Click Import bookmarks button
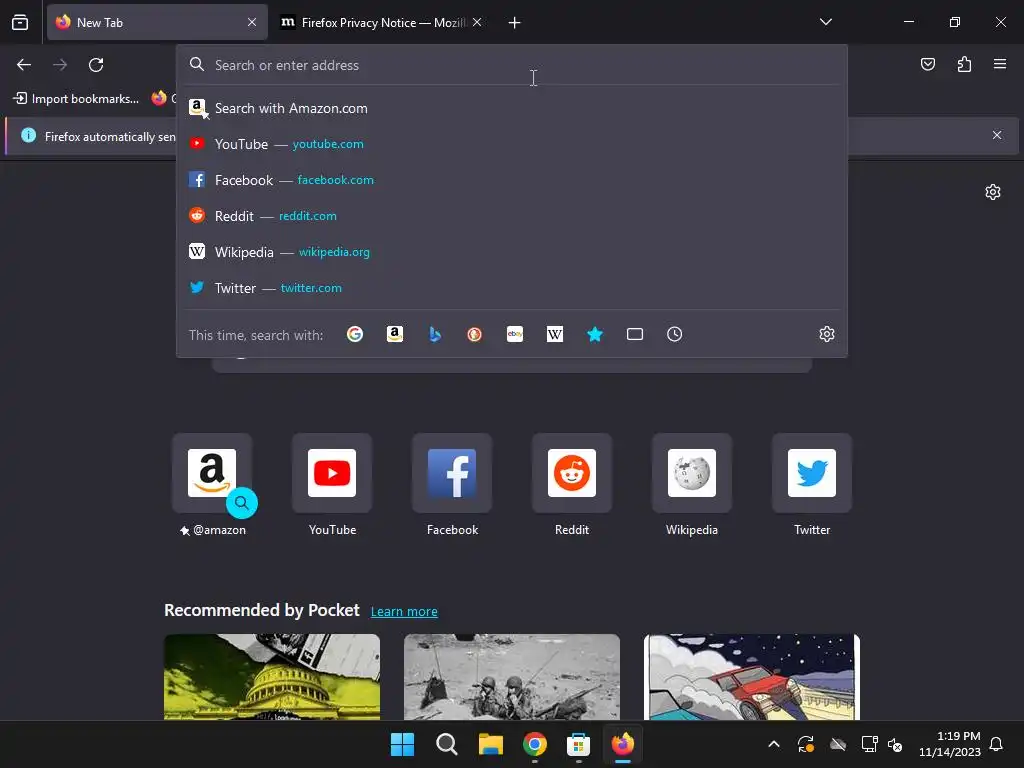The height and width of the screenshot is (768, 1024). [x=76, y=99]
